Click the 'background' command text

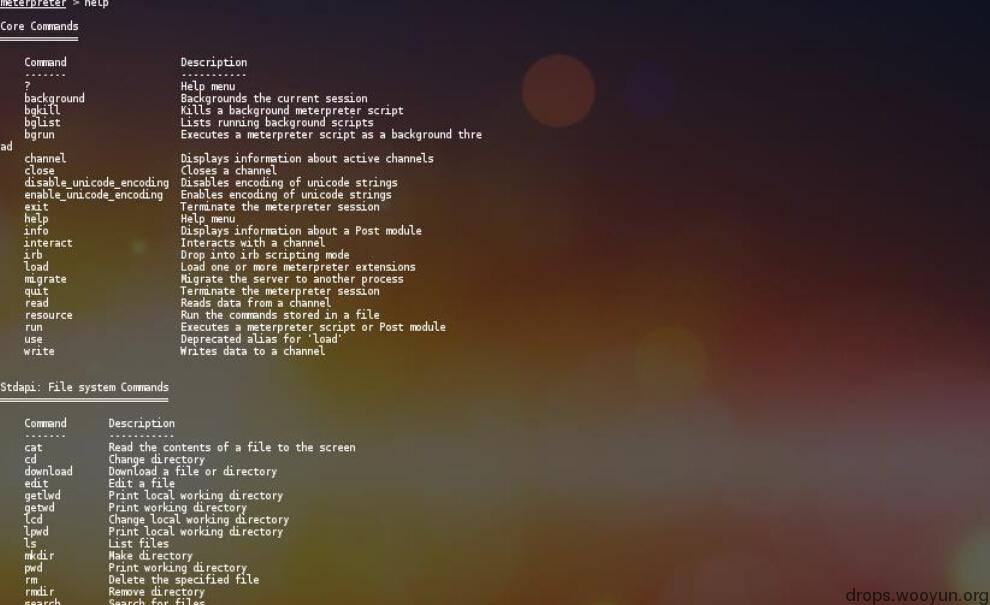[54, 99]
